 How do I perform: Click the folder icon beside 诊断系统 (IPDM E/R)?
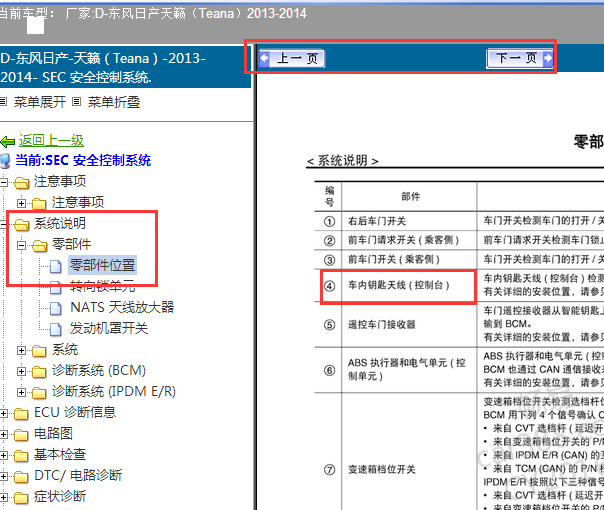40,393
